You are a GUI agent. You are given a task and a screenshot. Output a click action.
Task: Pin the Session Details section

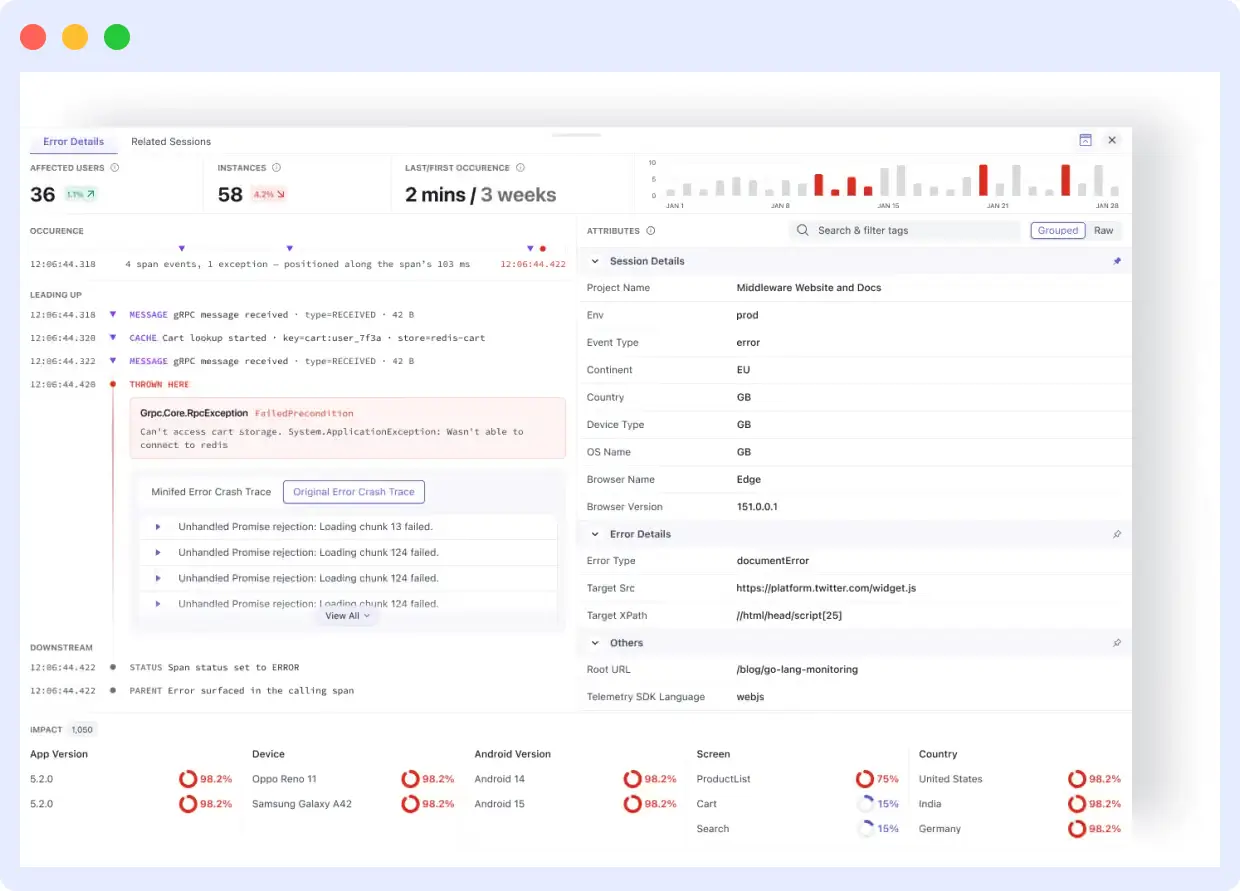[1117, 261]
